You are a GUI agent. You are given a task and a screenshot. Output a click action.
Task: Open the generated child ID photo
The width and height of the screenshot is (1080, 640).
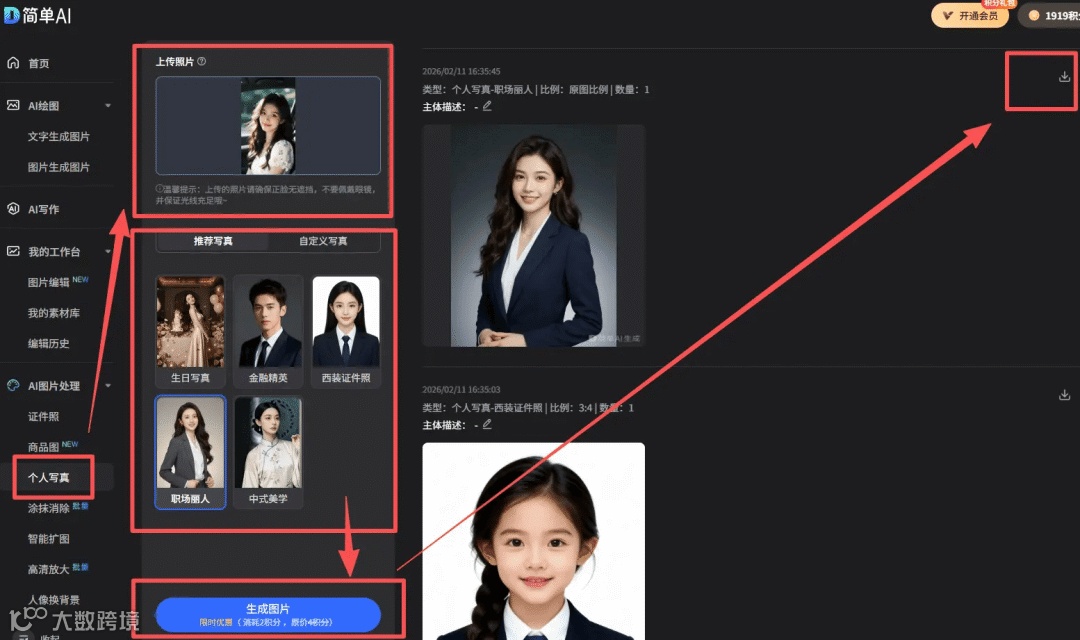pyautogui.click(x=534, y=541)
